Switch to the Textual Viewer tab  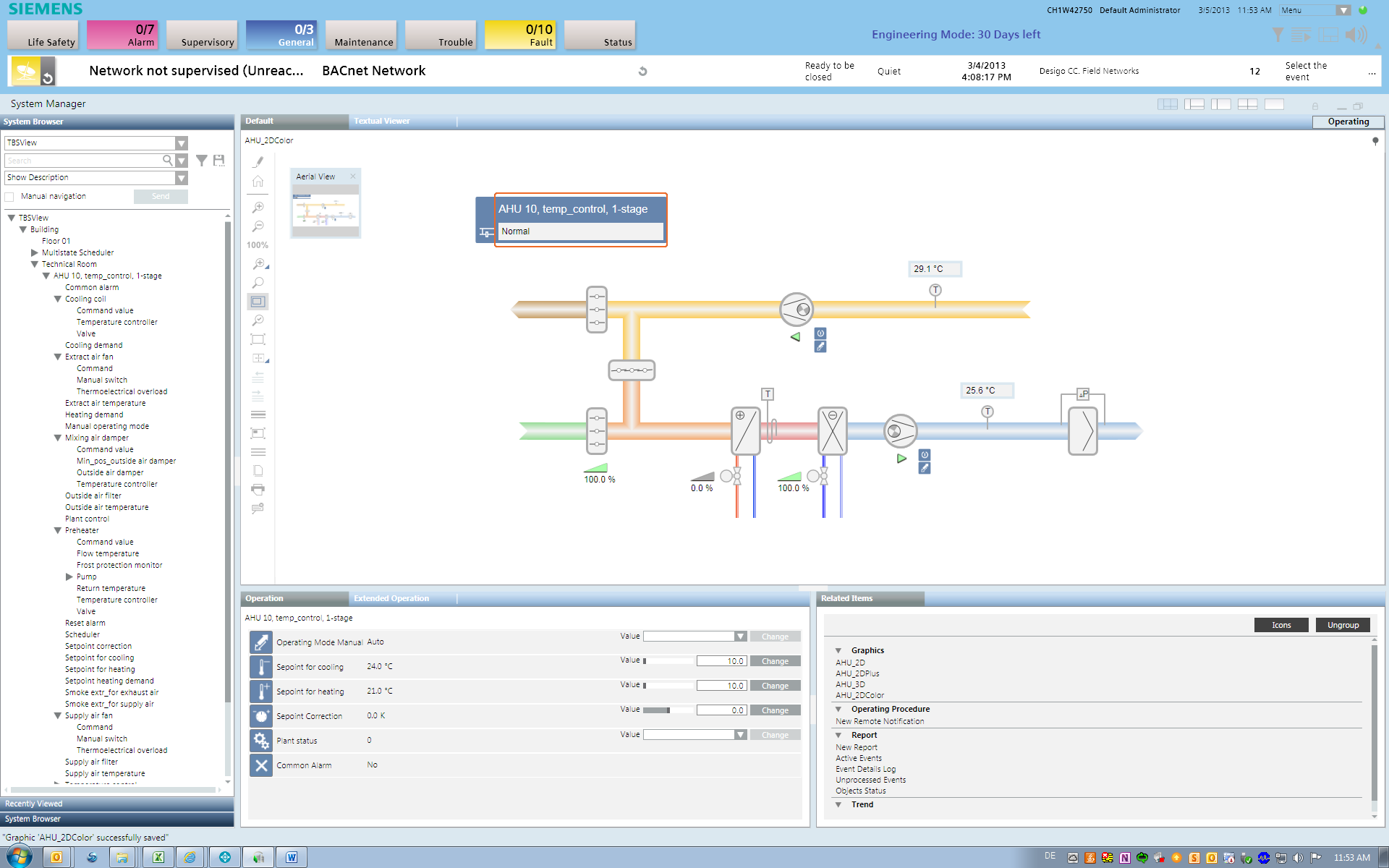pos(382,121)
